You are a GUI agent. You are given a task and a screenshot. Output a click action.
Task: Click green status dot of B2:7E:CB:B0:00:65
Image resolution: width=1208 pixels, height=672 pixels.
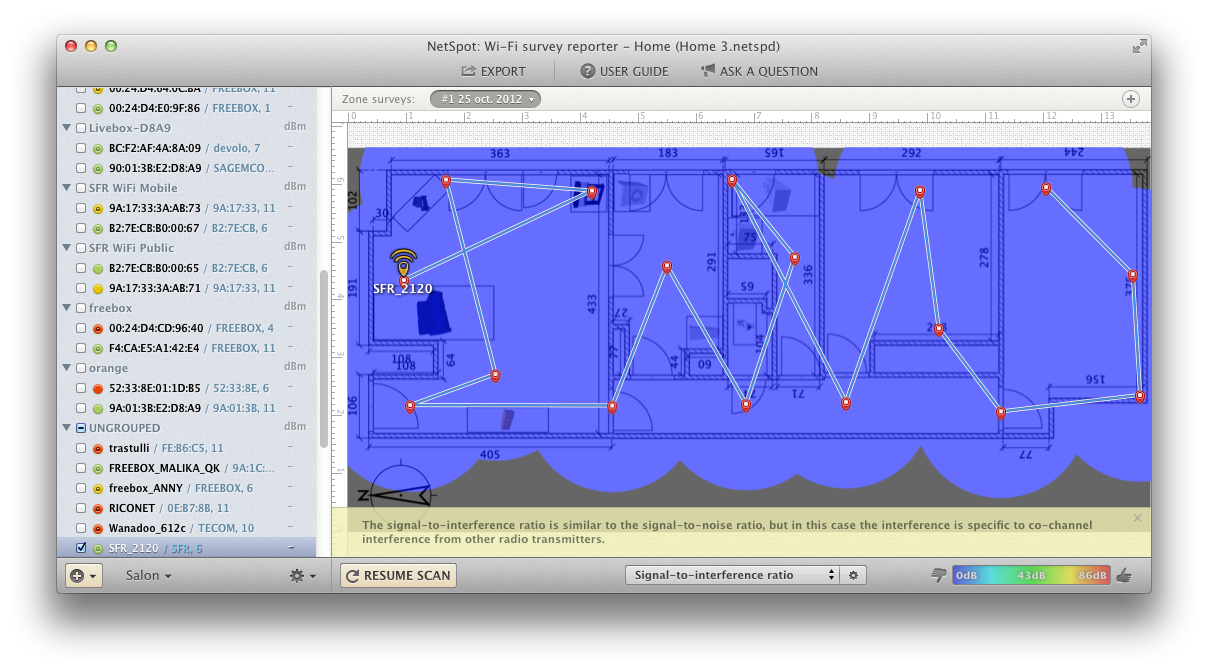point(98,268)
